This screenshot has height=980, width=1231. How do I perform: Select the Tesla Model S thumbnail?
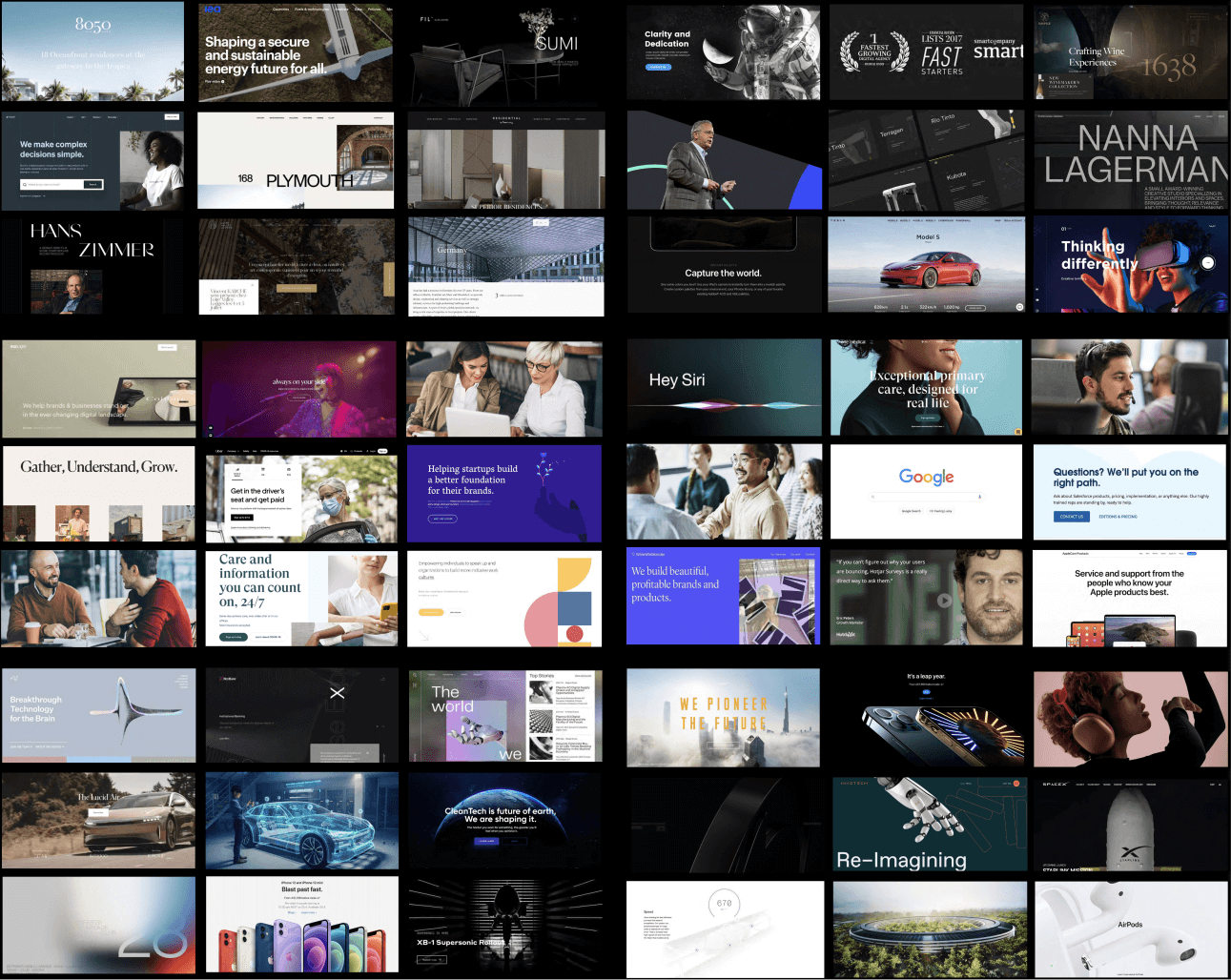tap(926, 265)
